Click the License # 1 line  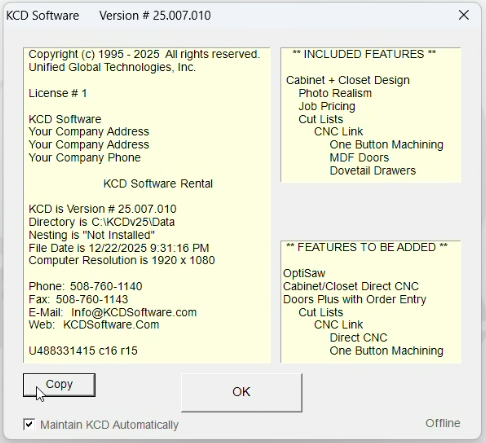58,93
